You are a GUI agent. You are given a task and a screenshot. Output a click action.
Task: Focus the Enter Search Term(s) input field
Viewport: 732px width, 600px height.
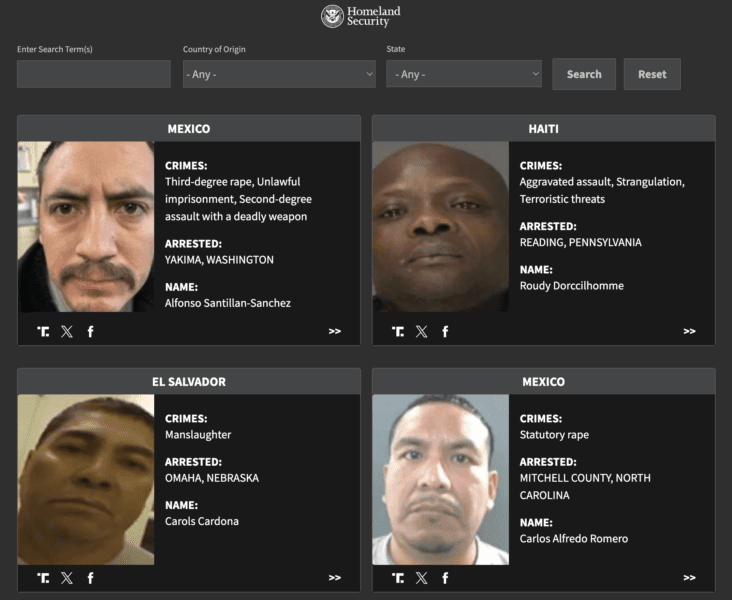point(94,74)
